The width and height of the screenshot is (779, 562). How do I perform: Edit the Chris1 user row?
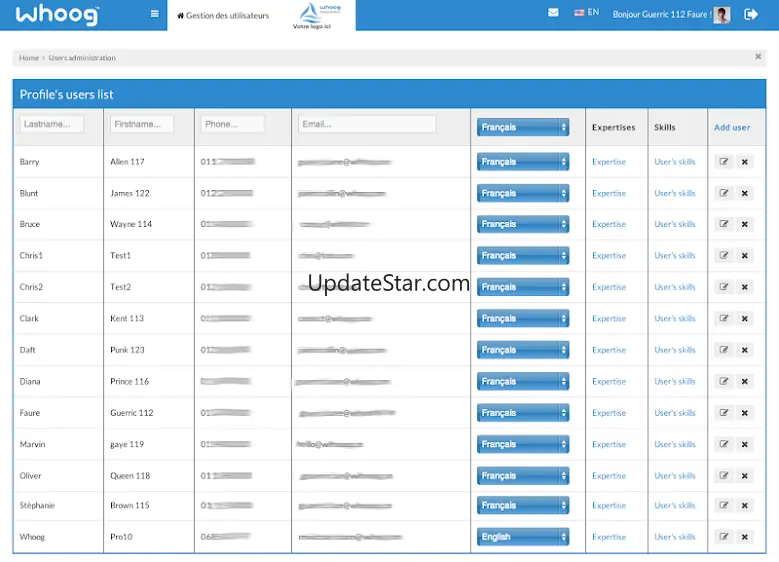coord(724,255)
